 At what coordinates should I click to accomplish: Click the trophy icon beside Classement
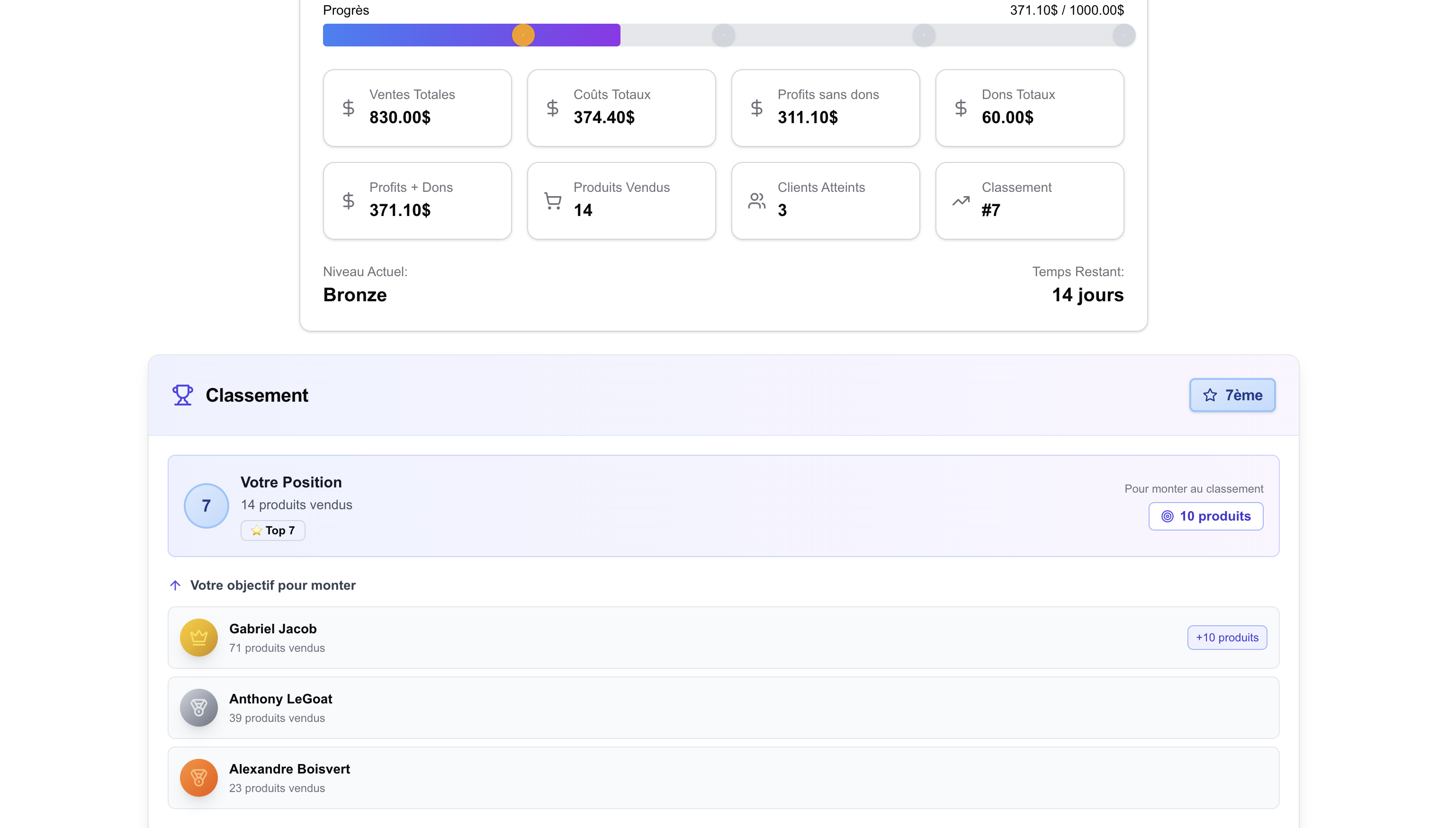coord(182,395)
